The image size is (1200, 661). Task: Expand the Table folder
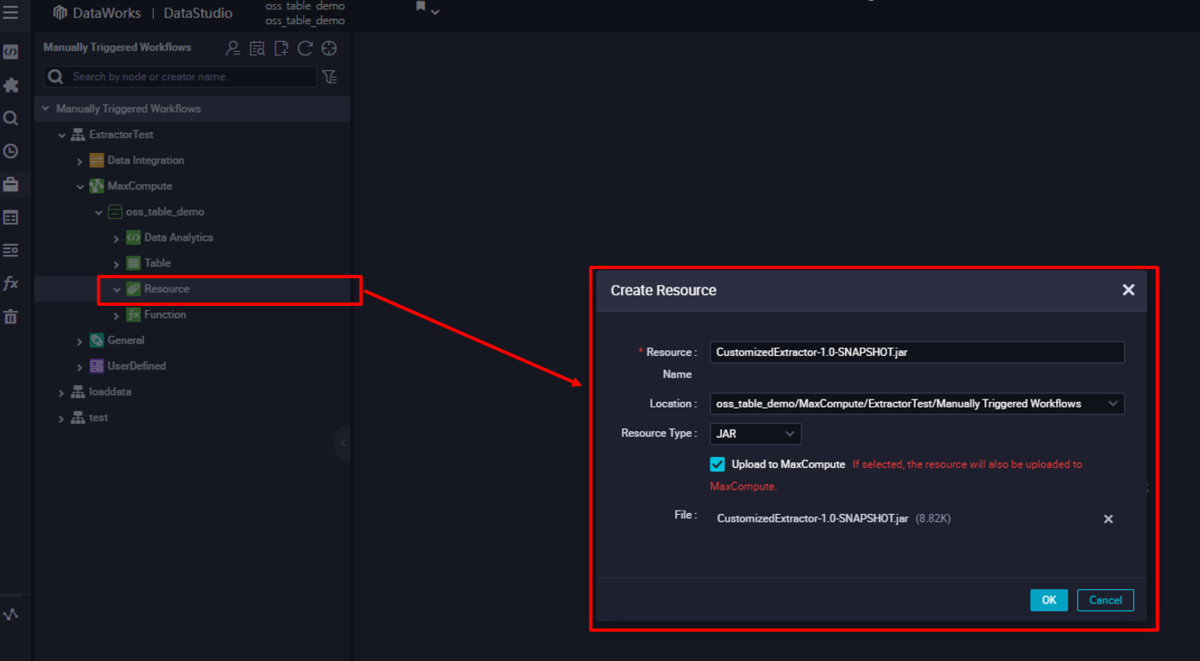click(117, 264)
